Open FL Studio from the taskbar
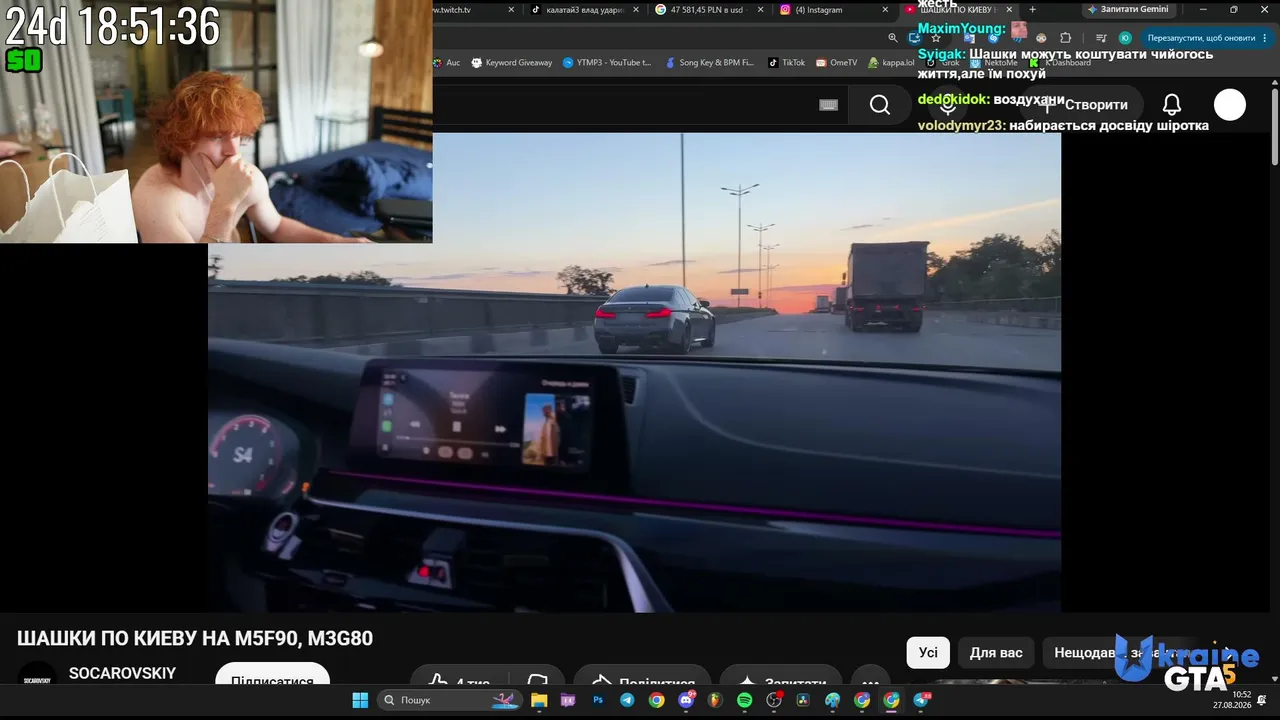The image size is (1280, 720). tap(715, 700)
